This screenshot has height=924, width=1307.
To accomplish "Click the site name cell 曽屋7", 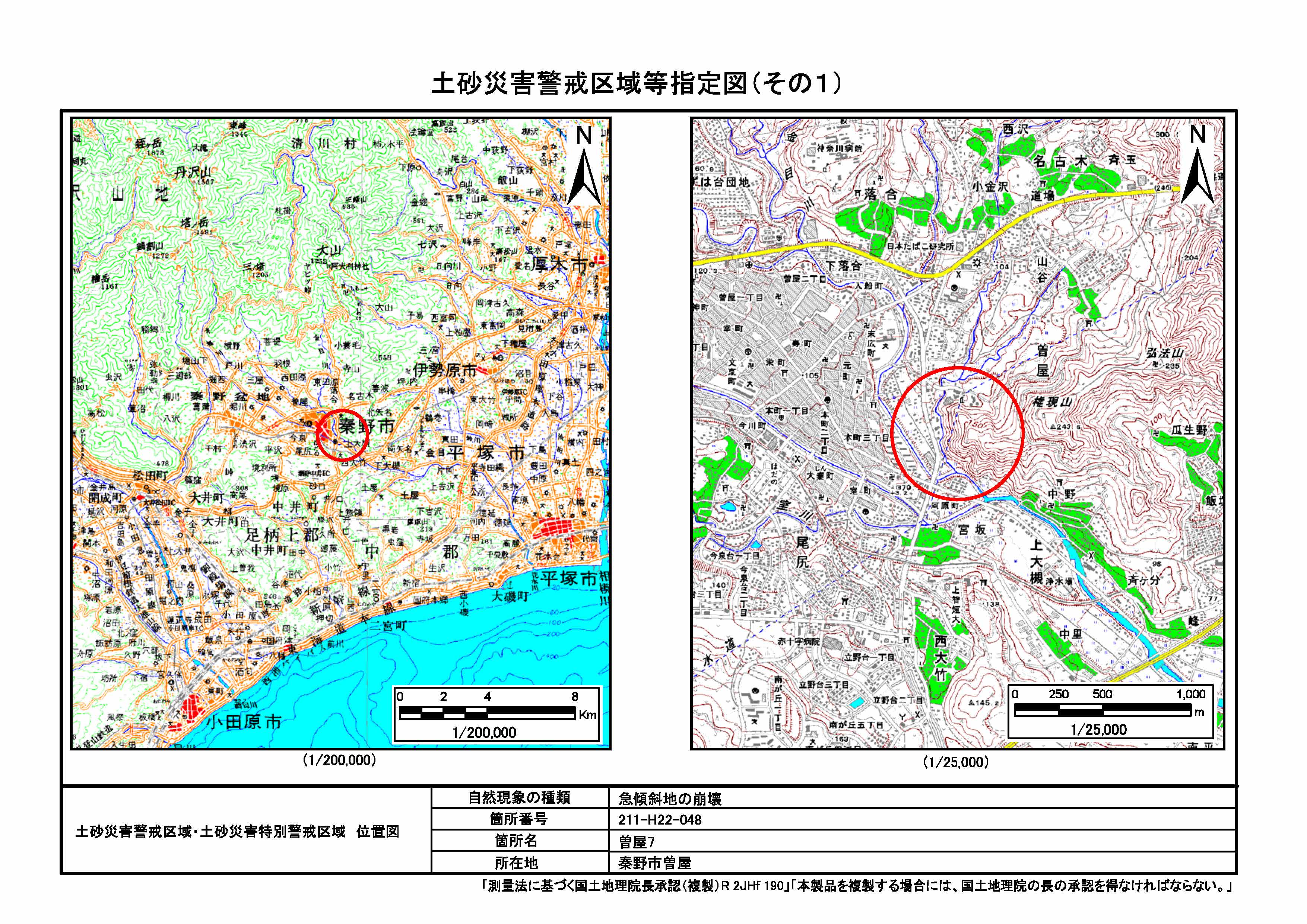I will 637,841.
